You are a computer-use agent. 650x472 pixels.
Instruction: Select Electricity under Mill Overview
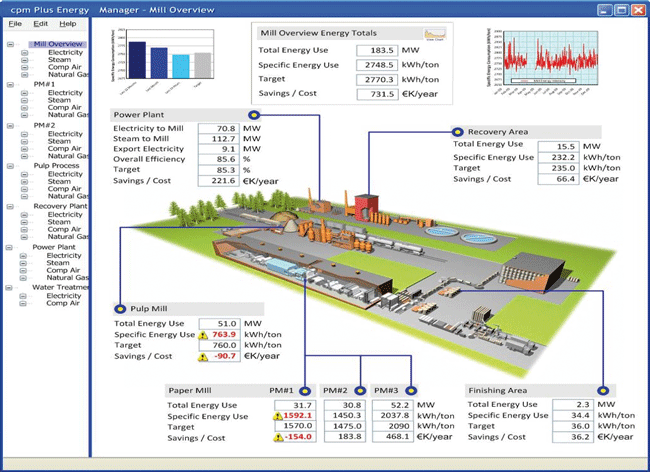tap(65, 52)
